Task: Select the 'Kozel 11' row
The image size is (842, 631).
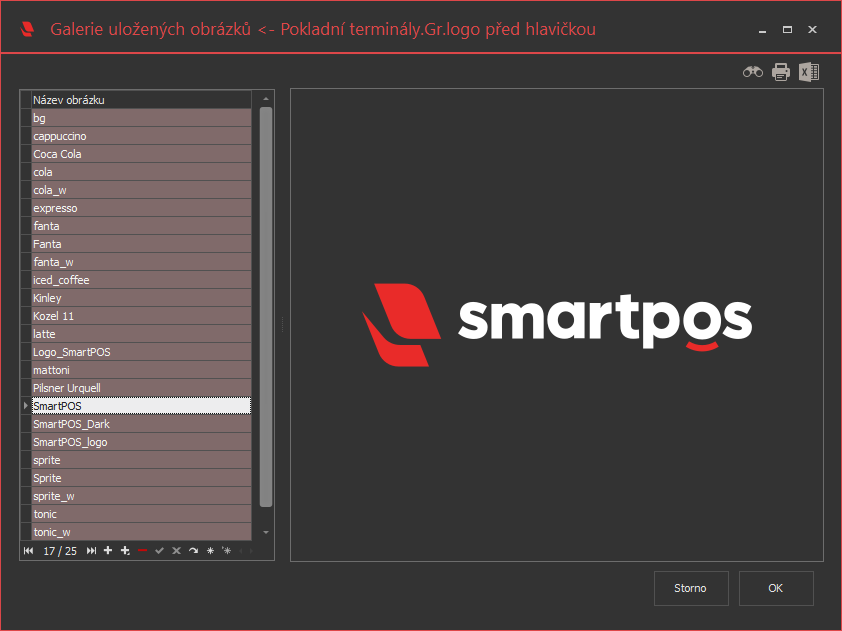Action: tap(141, 316)
